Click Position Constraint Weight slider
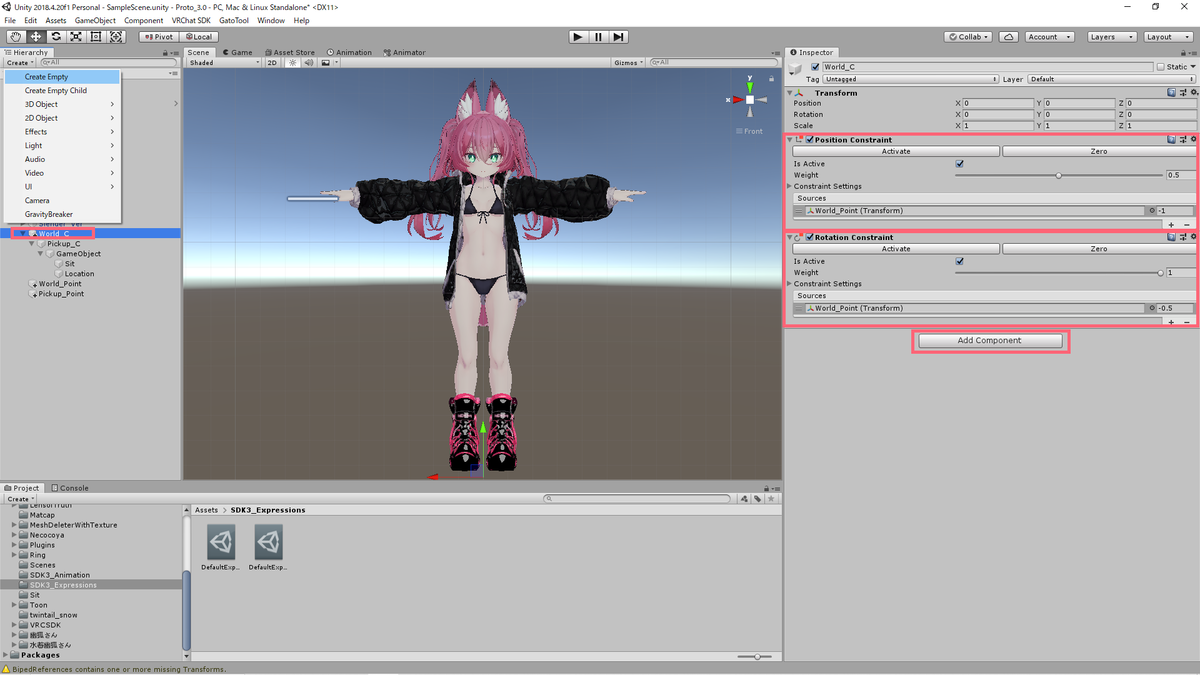This screenshot has width=1200, height=675. pyautogui.click(x=1059, y=175)
